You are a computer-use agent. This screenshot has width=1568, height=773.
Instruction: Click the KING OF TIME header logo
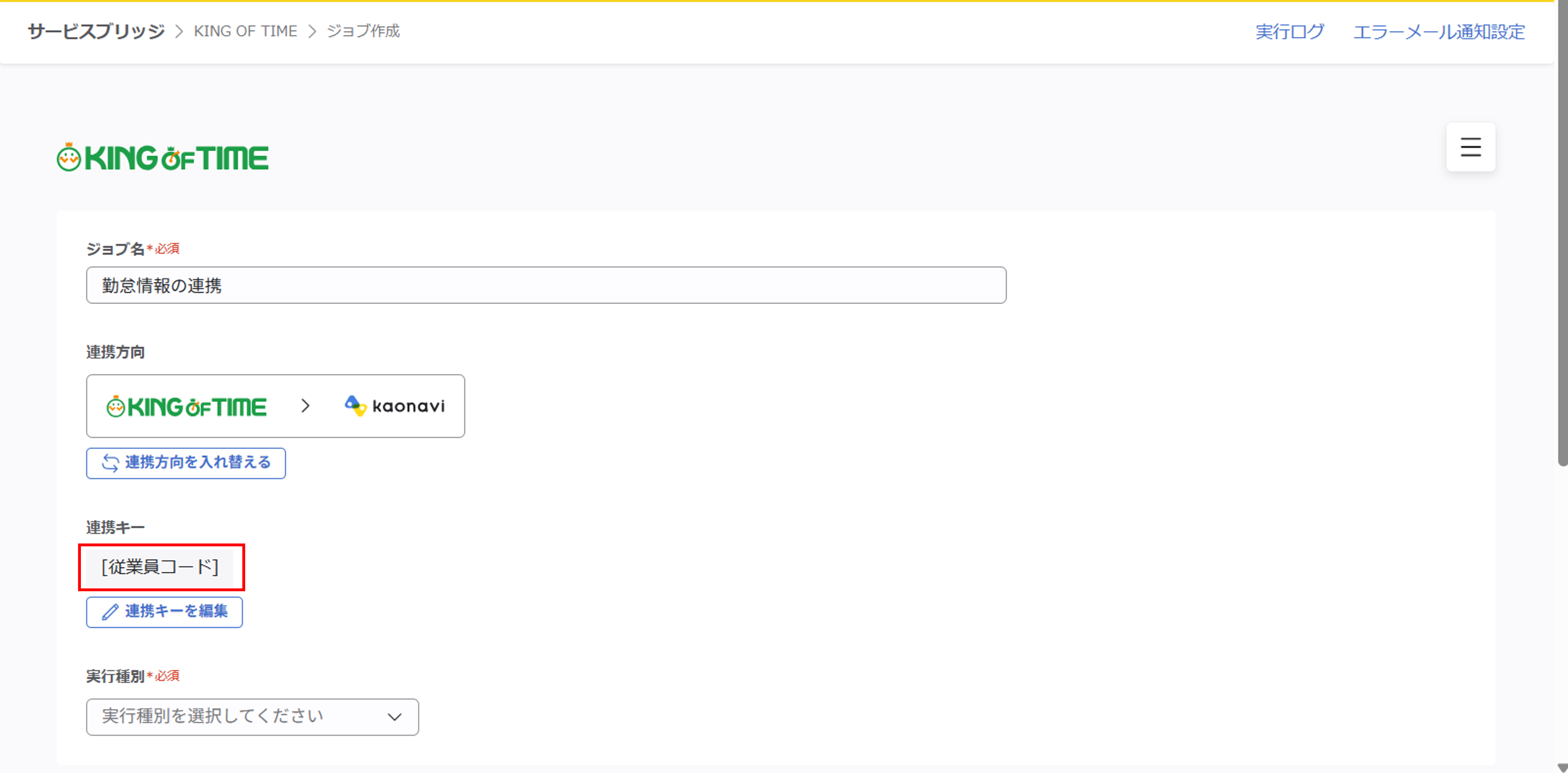click(163, 158)
